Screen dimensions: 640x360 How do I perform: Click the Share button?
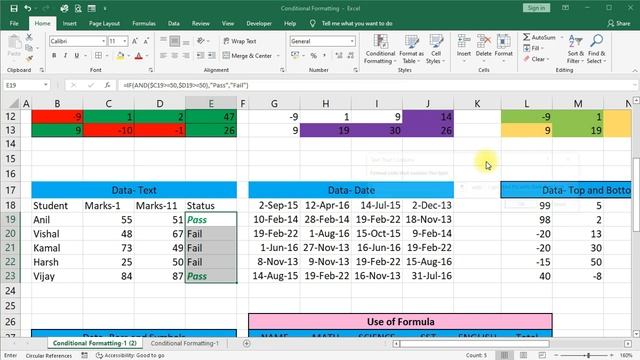(619, 24)
